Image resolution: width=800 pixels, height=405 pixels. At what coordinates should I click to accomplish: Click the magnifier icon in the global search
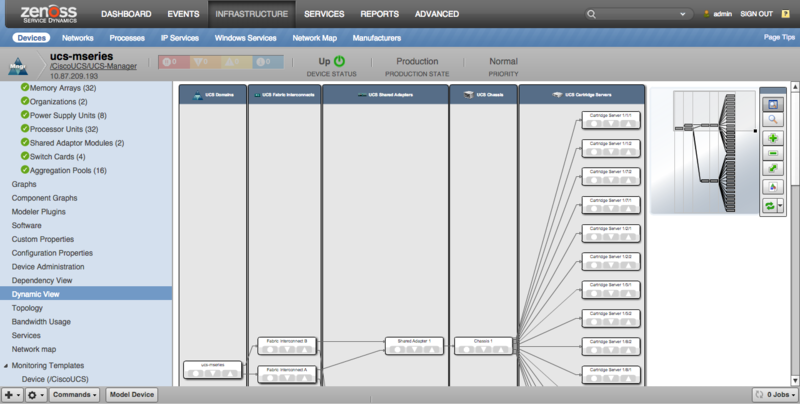pyautogui.click(x=591, y=14)
